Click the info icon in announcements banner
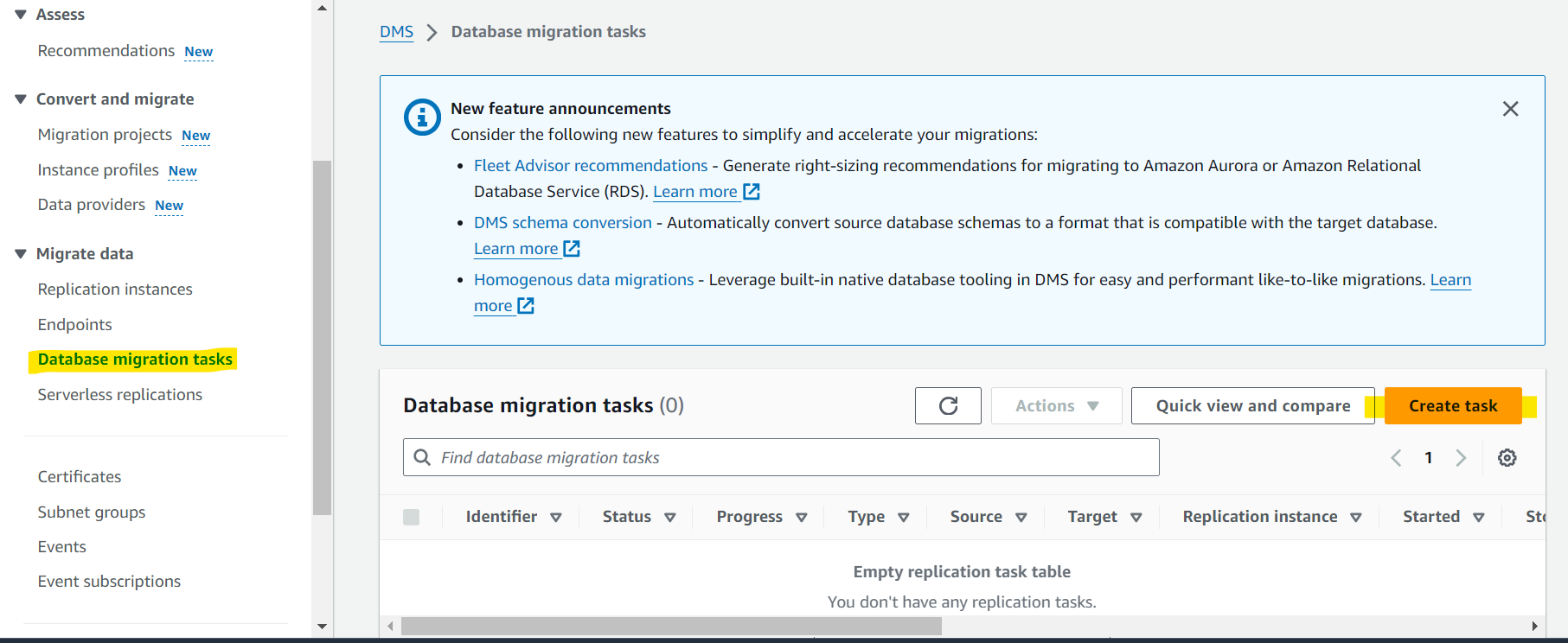Image resolution: width=1568 pixels, height=643 pixels. 422,117
